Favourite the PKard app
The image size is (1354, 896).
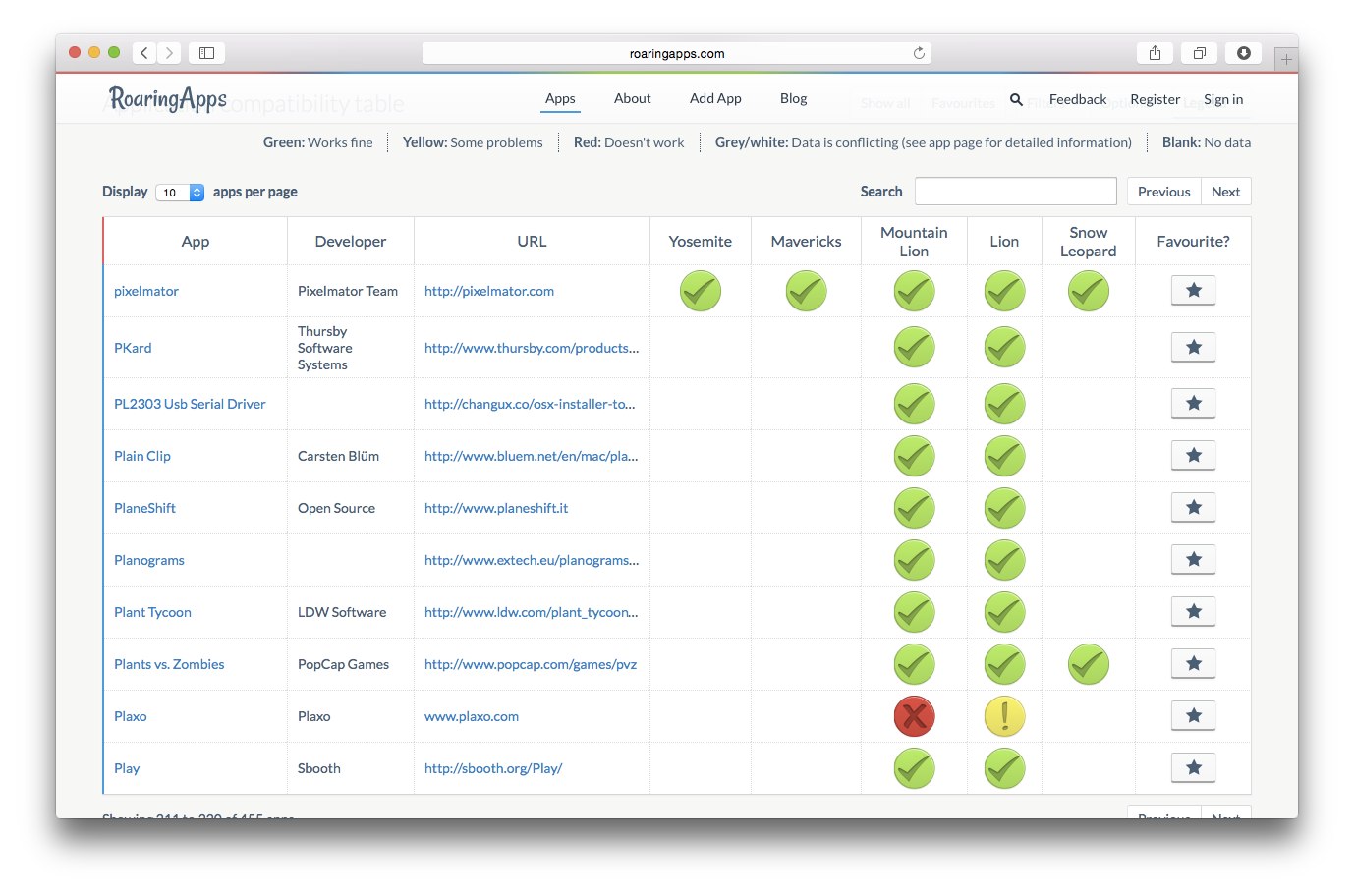coord(1194,348)
